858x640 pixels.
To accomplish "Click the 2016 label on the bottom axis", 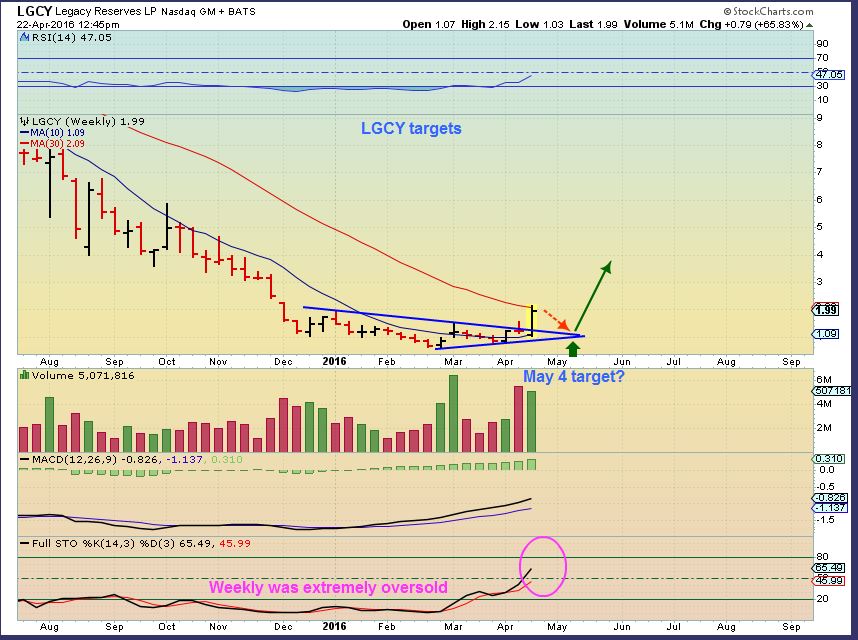I will [x=334, y=626].
